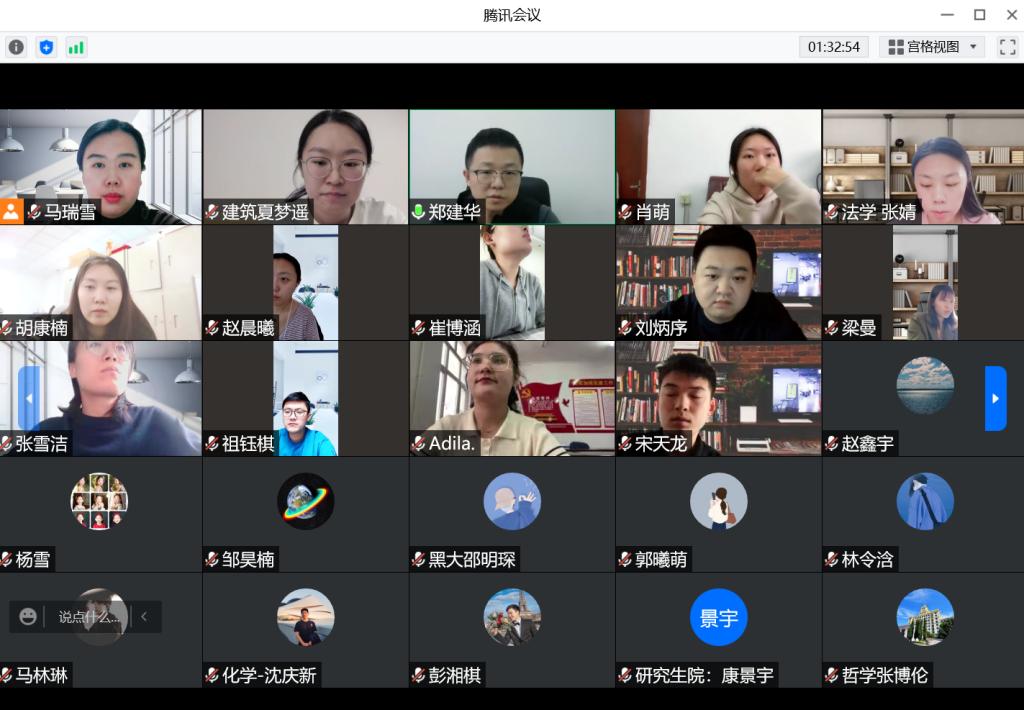Screen dimensions: 1024x710
Task: Click the blue 景宇 avatar circle
Action: (x=718, y=618)
